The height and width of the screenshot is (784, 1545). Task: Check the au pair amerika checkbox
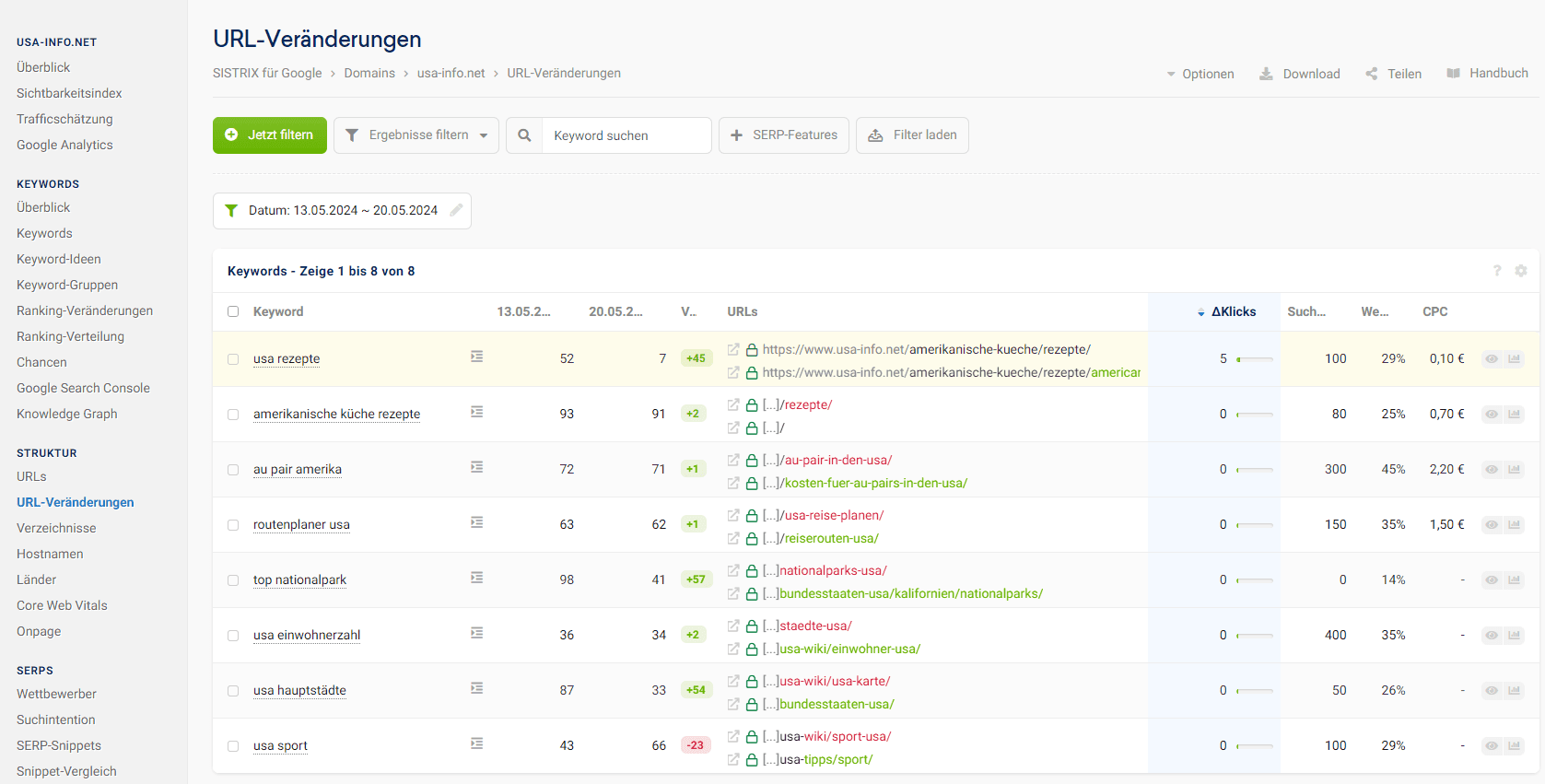pyautogui.click(x=233, y=470)
